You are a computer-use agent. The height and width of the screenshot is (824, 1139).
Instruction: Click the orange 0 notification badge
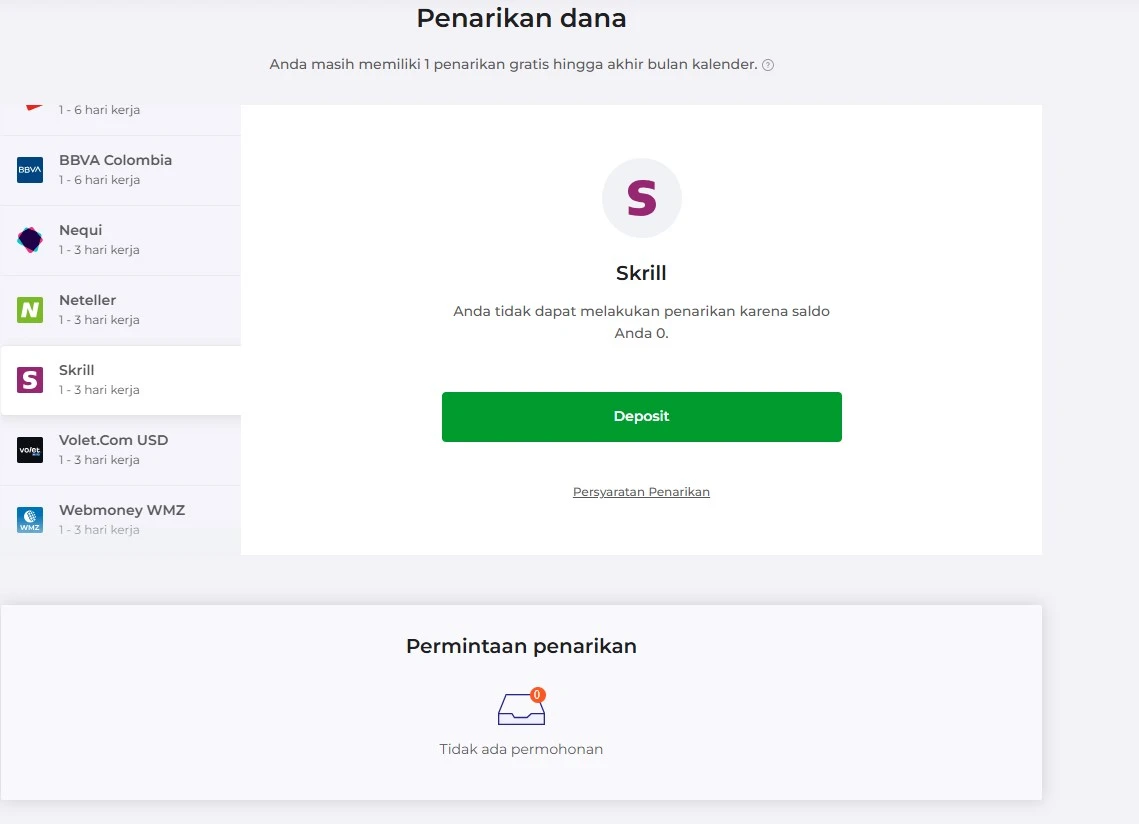point(537,695)
